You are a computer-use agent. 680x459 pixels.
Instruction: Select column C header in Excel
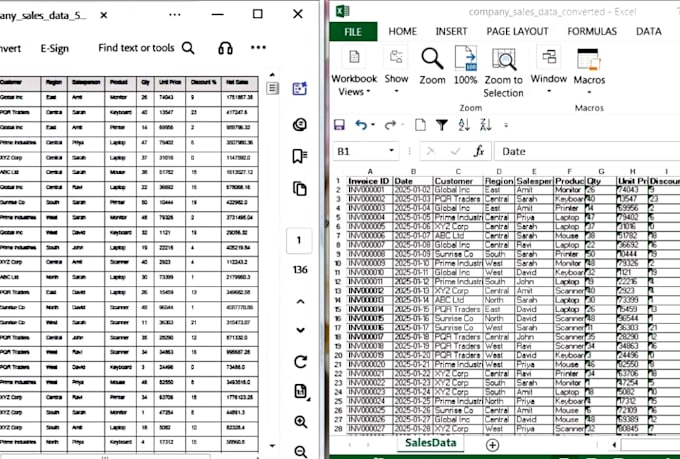point(458,171)
